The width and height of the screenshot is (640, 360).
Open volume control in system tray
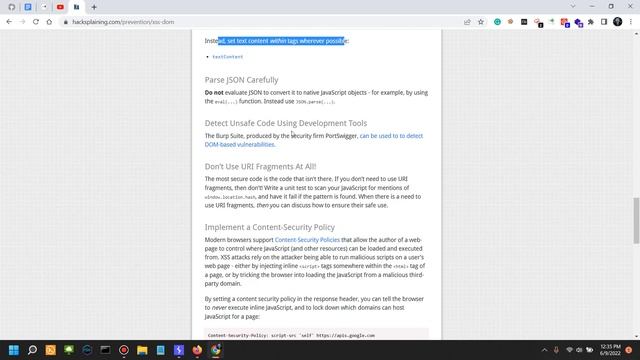[579, 350]
